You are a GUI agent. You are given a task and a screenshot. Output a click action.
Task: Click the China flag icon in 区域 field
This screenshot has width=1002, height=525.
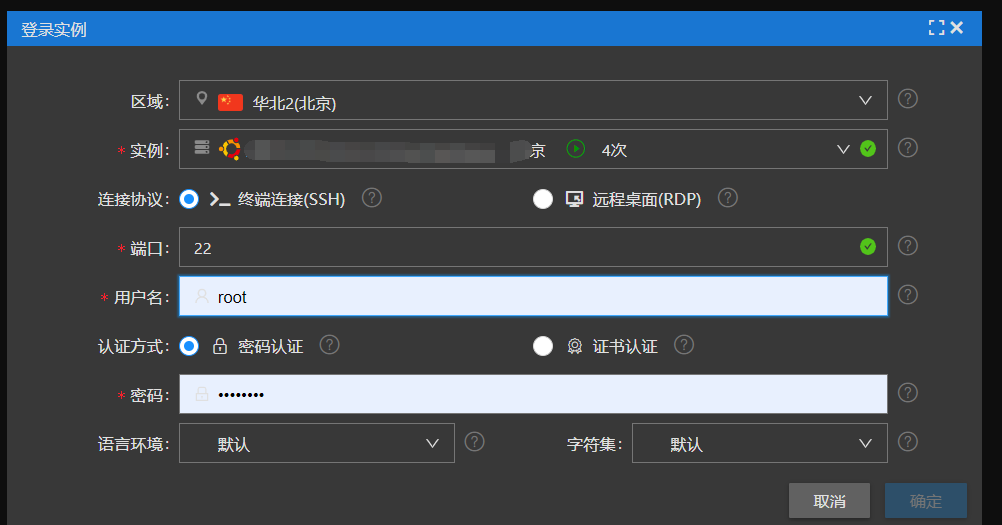(230, 102)
